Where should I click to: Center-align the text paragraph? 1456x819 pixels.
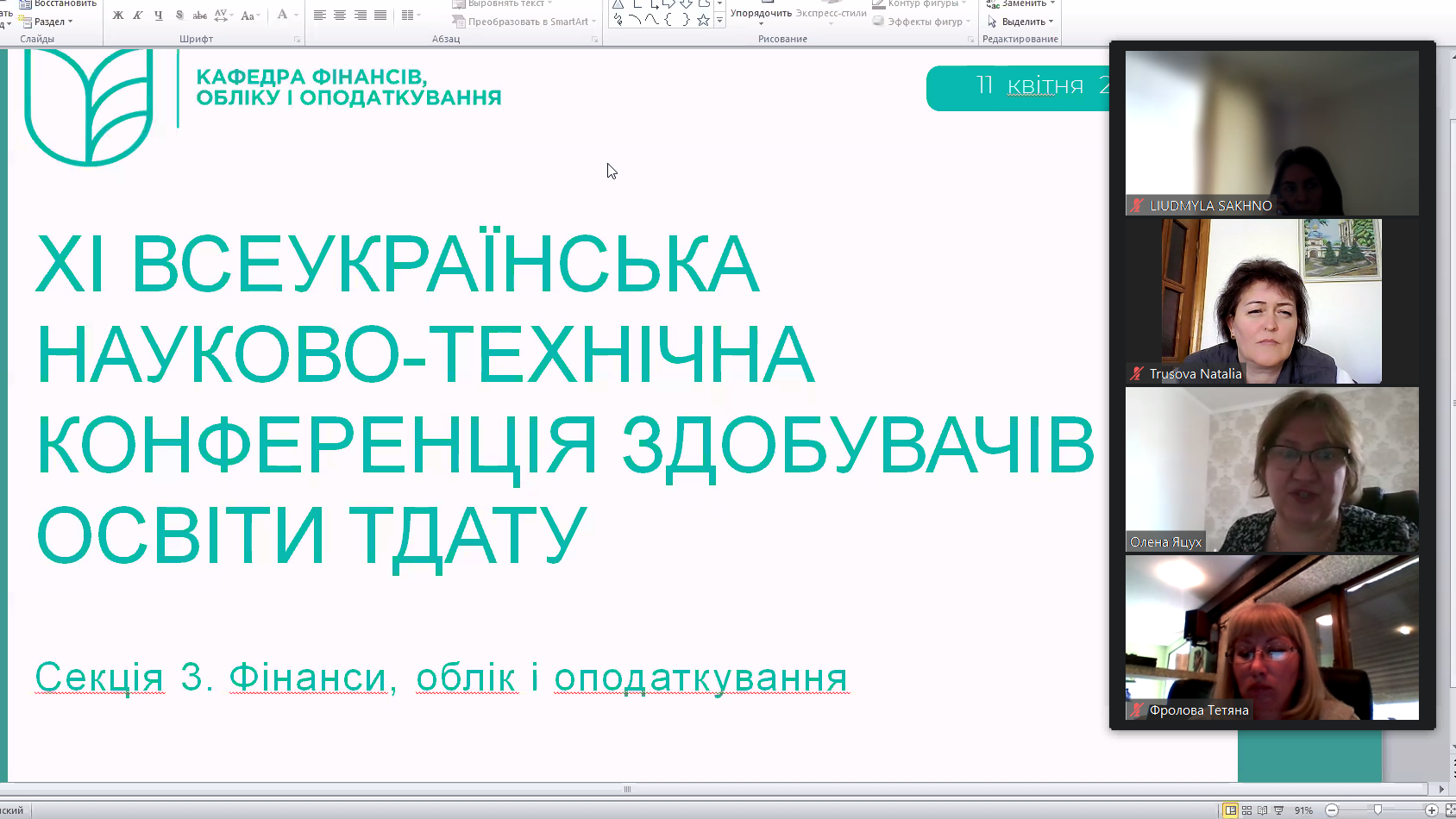(x=340, y=15)
